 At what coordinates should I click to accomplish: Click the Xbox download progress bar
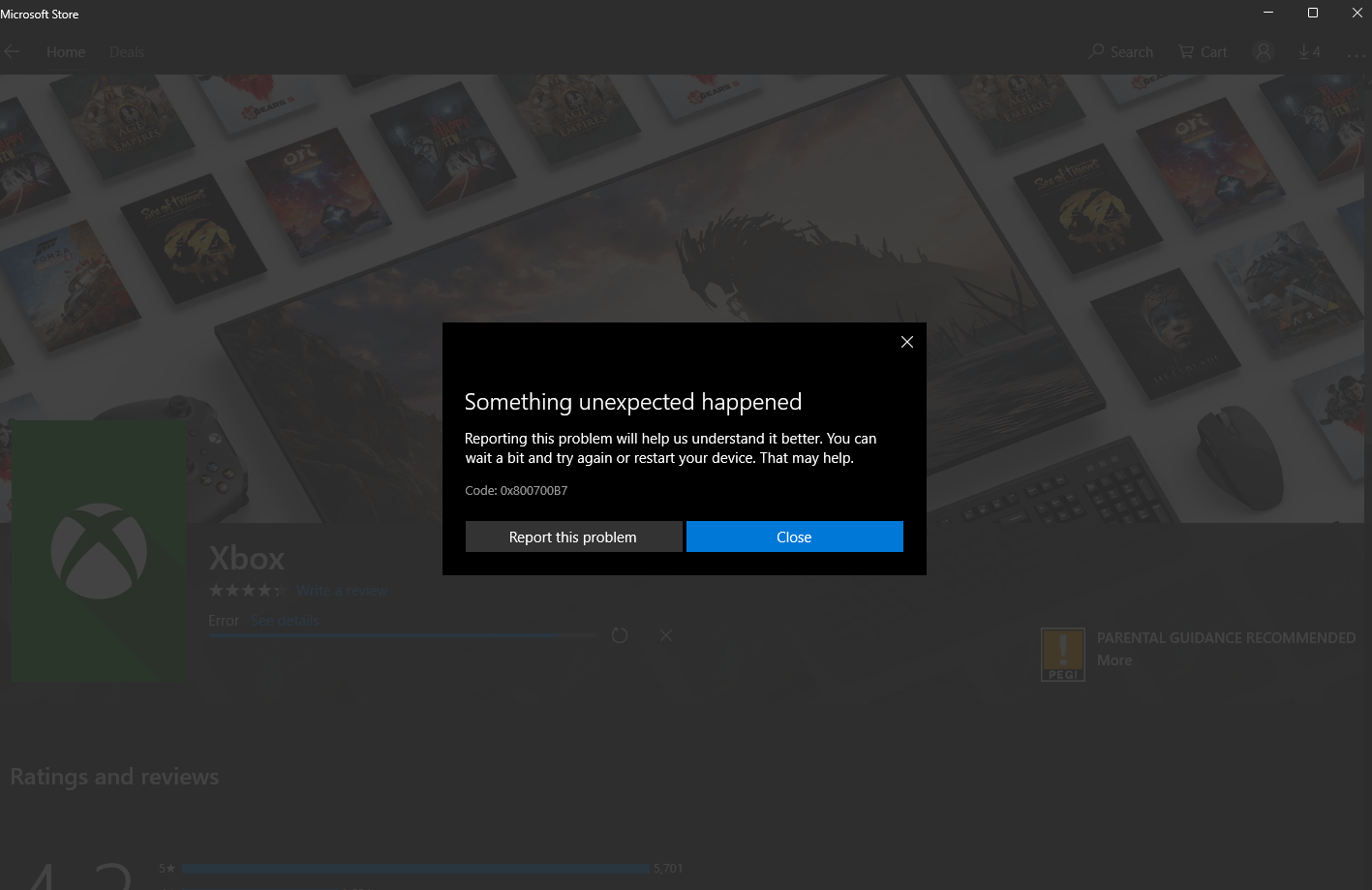coord(402,635)
